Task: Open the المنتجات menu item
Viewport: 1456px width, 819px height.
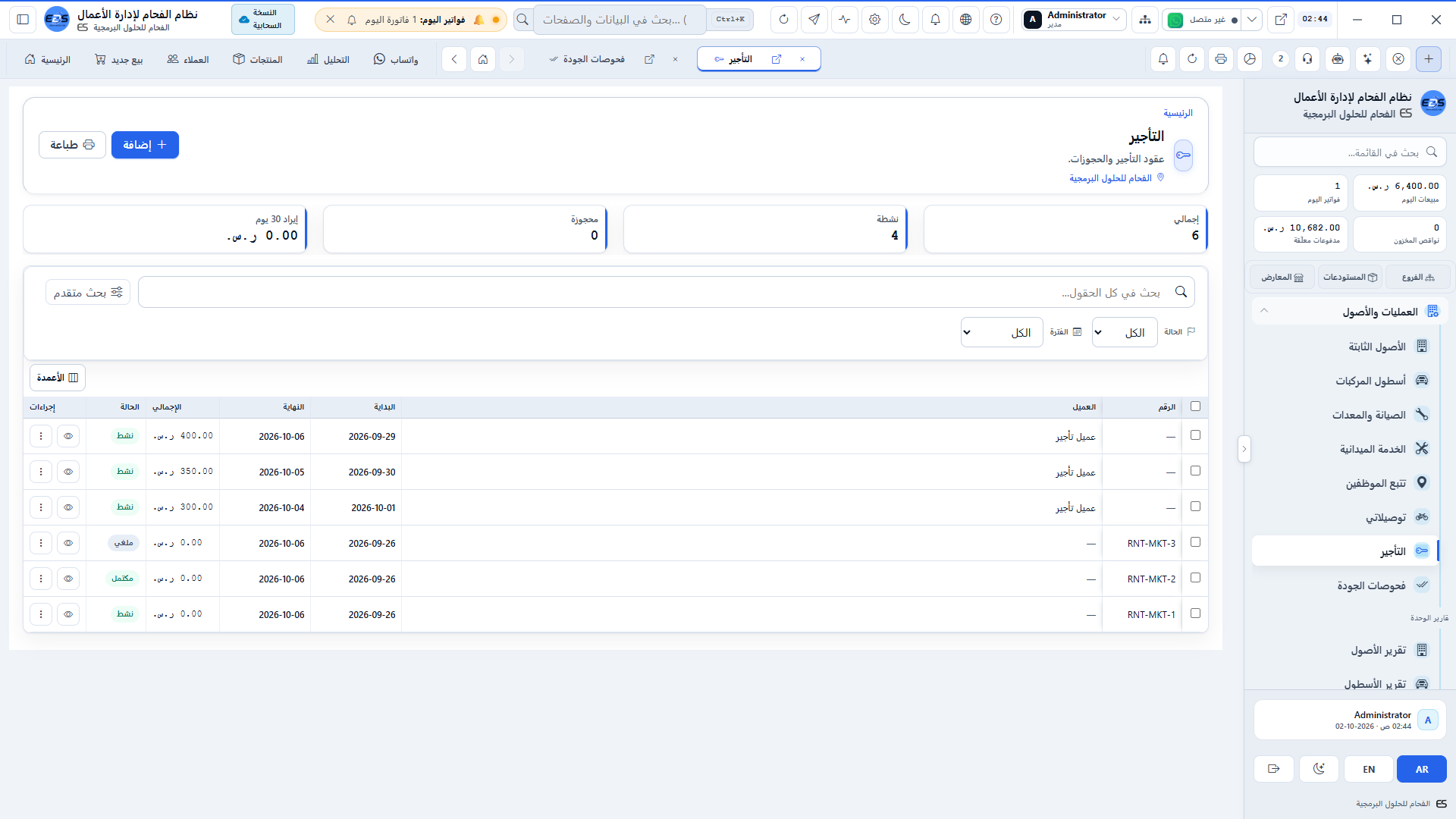Action: pos(258,59)
